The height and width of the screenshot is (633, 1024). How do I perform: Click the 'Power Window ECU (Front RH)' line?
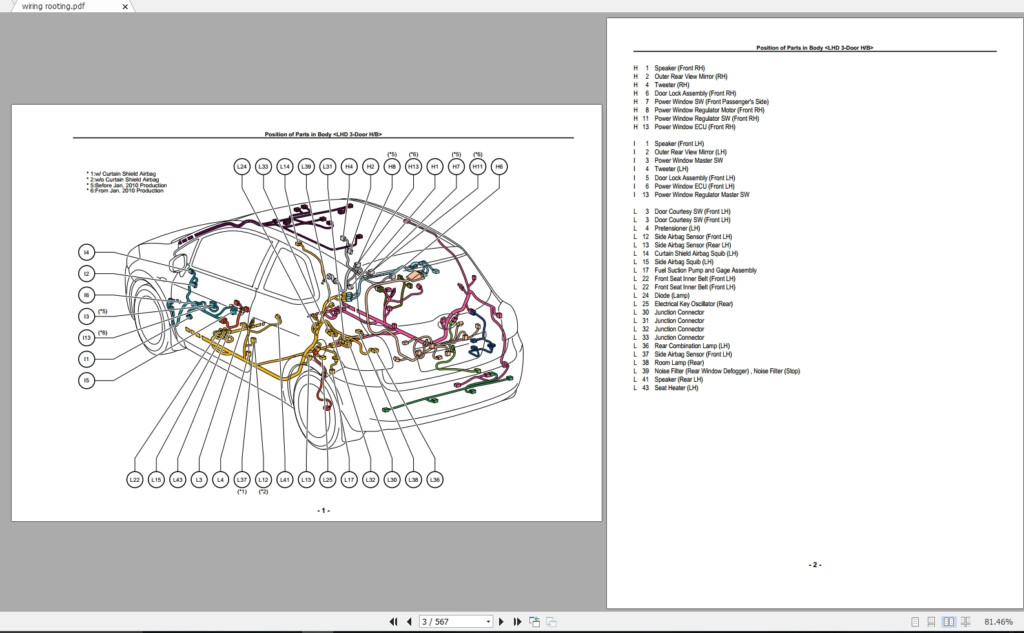pos(695,127)
